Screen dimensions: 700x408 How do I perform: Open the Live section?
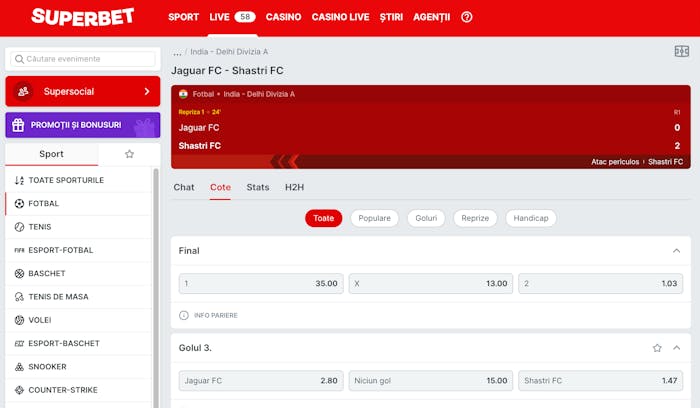[220, 17]
